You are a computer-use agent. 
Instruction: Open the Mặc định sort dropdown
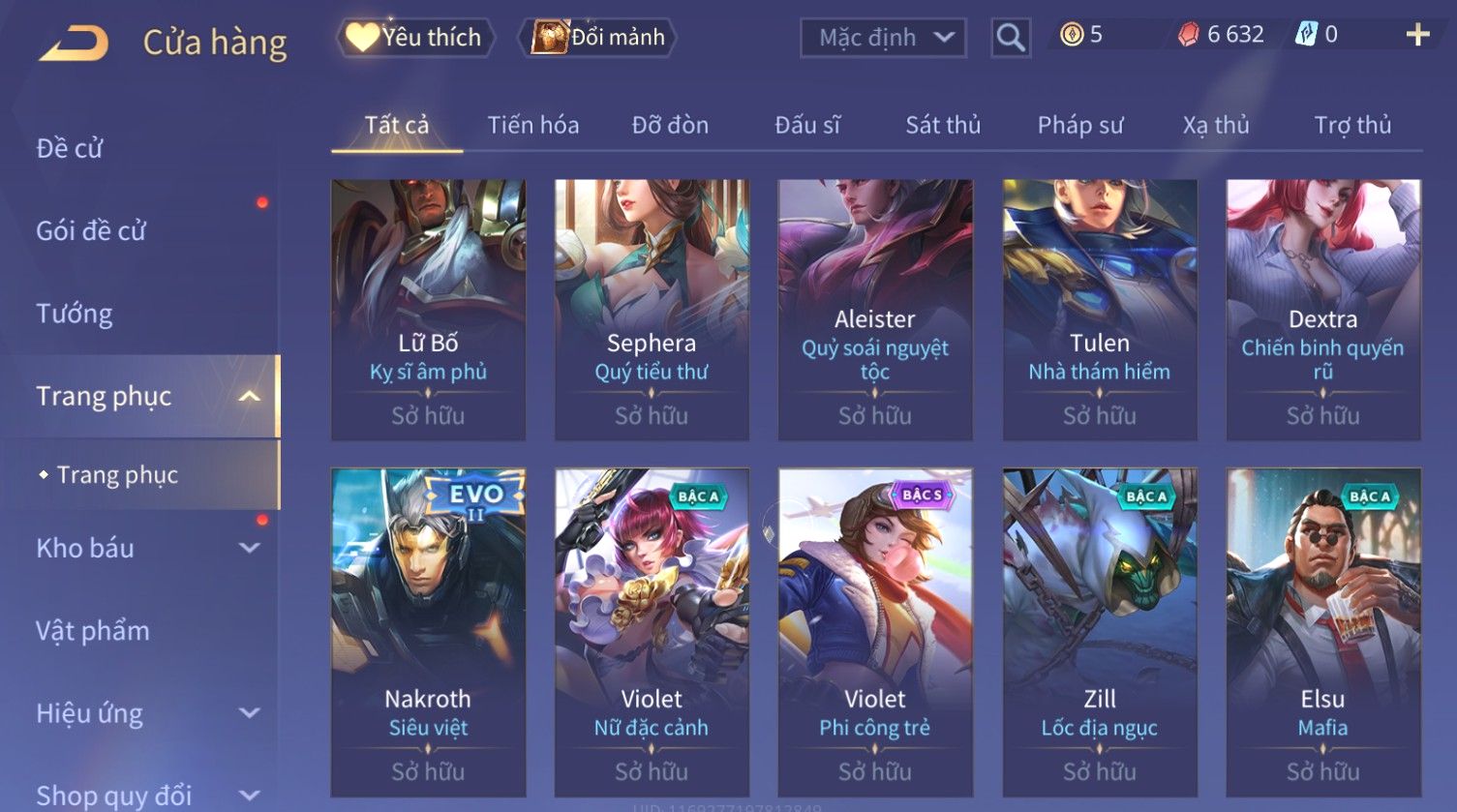pos(883,38)
